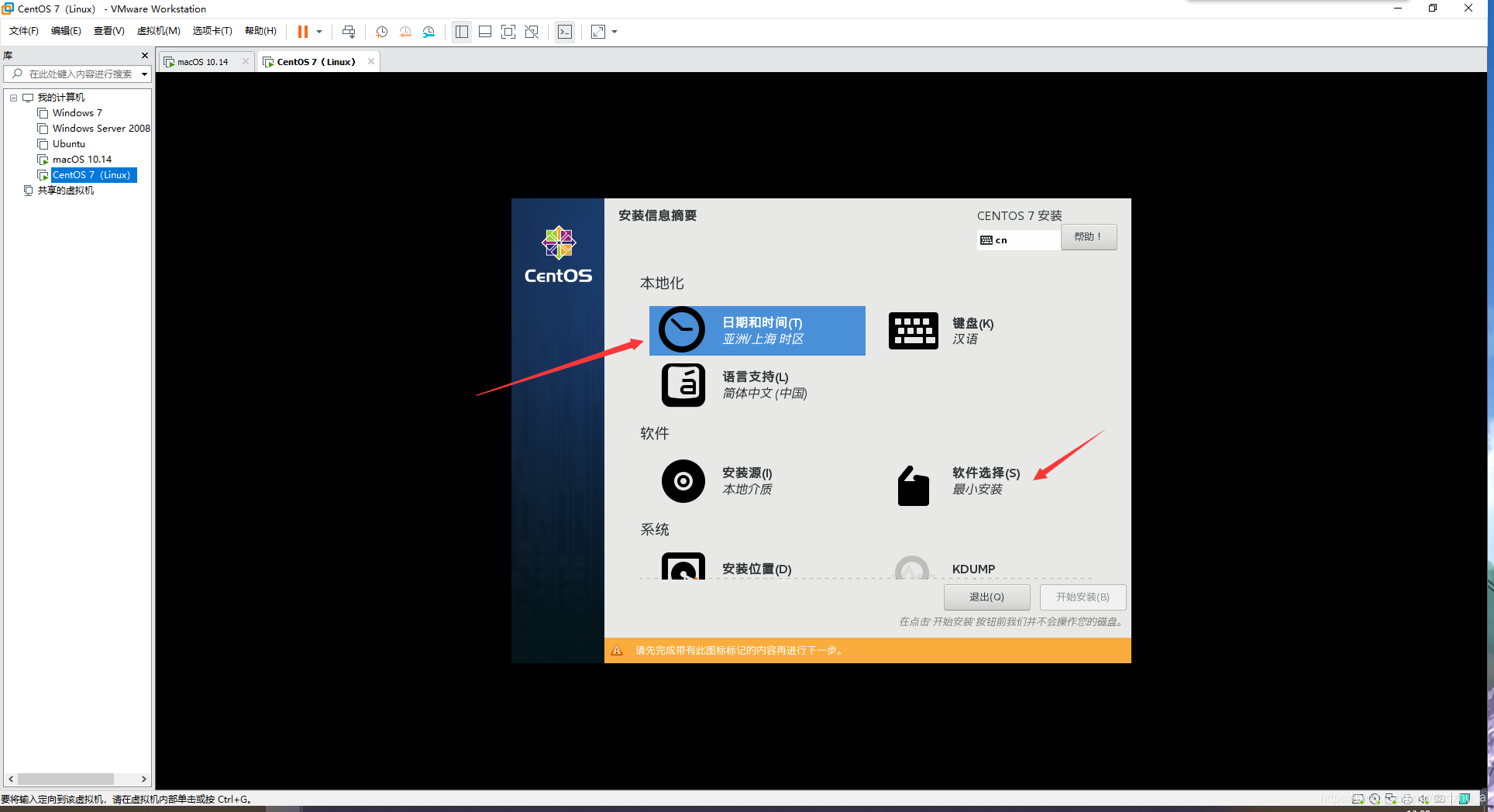Select macOS 10.14 in the library tree
Screen dimensions: 1494x812
point(82,160)
